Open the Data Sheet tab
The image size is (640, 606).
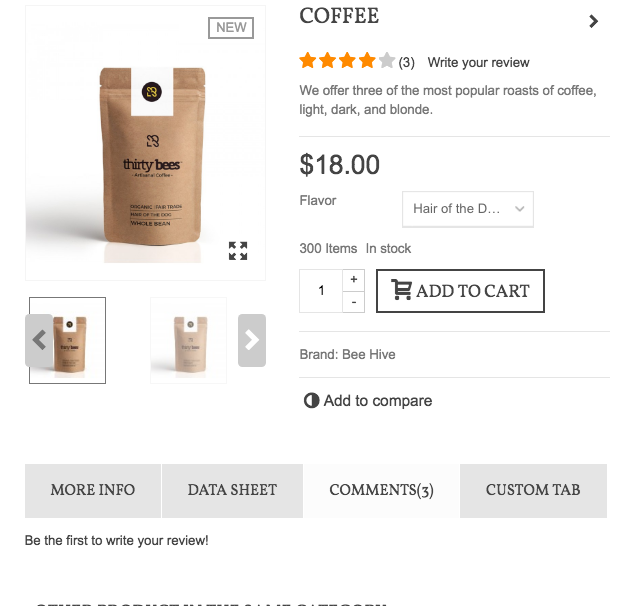[232, 491]
